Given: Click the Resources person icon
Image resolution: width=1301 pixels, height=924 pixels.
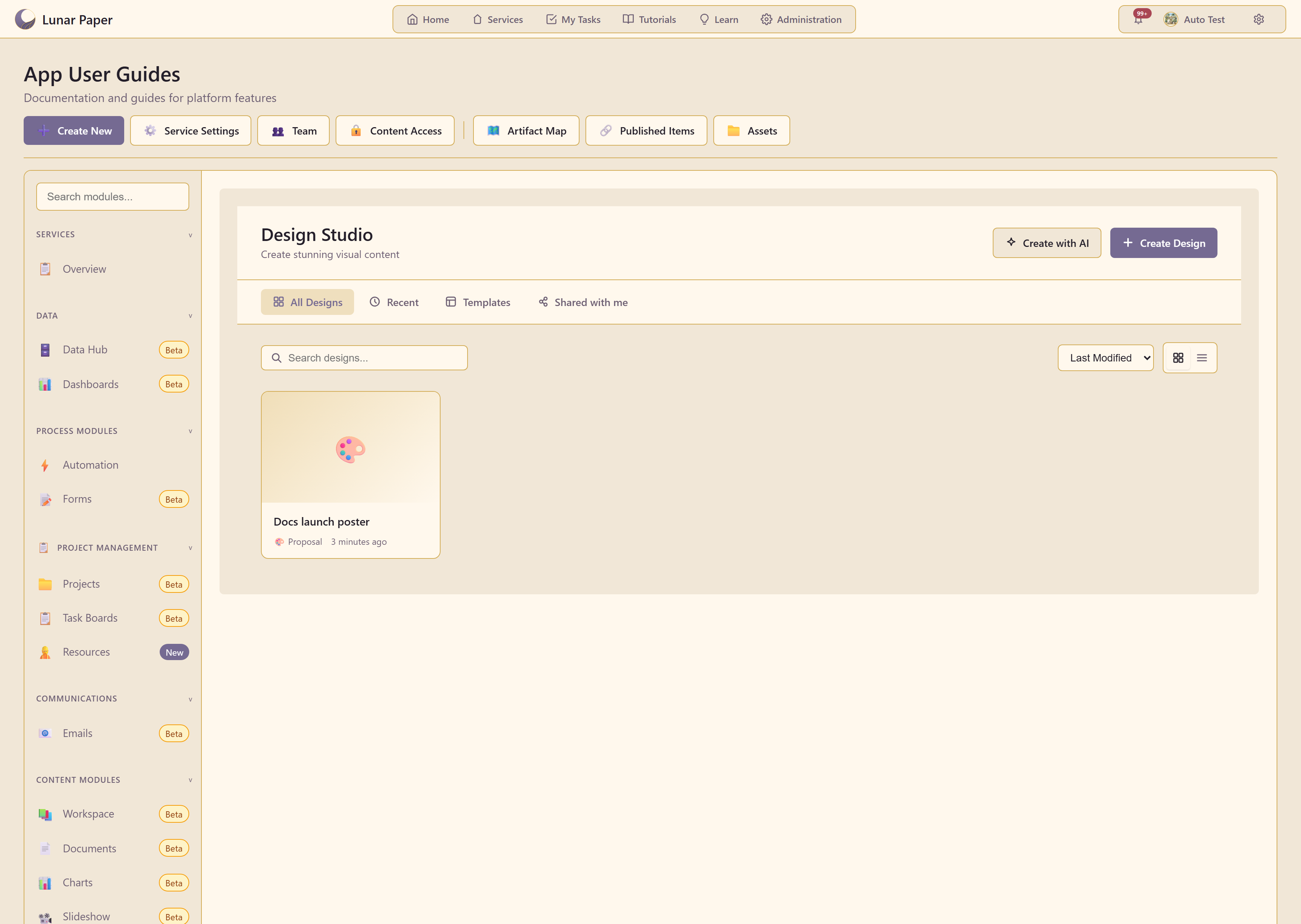Looking at the screenshot, I should click(x=45, y=653).
